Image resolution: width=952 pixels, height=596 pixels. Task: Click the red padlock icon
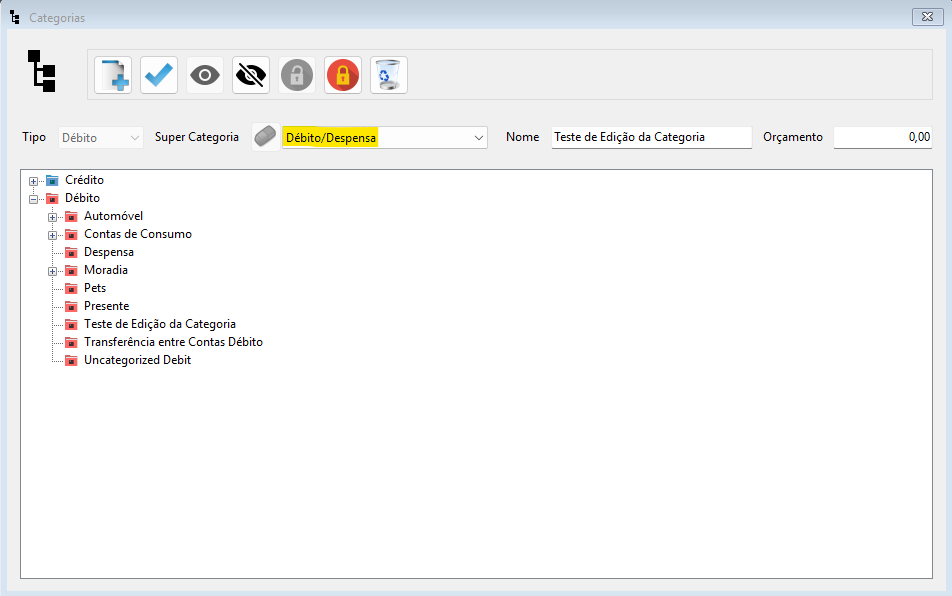tap(343, 75)
